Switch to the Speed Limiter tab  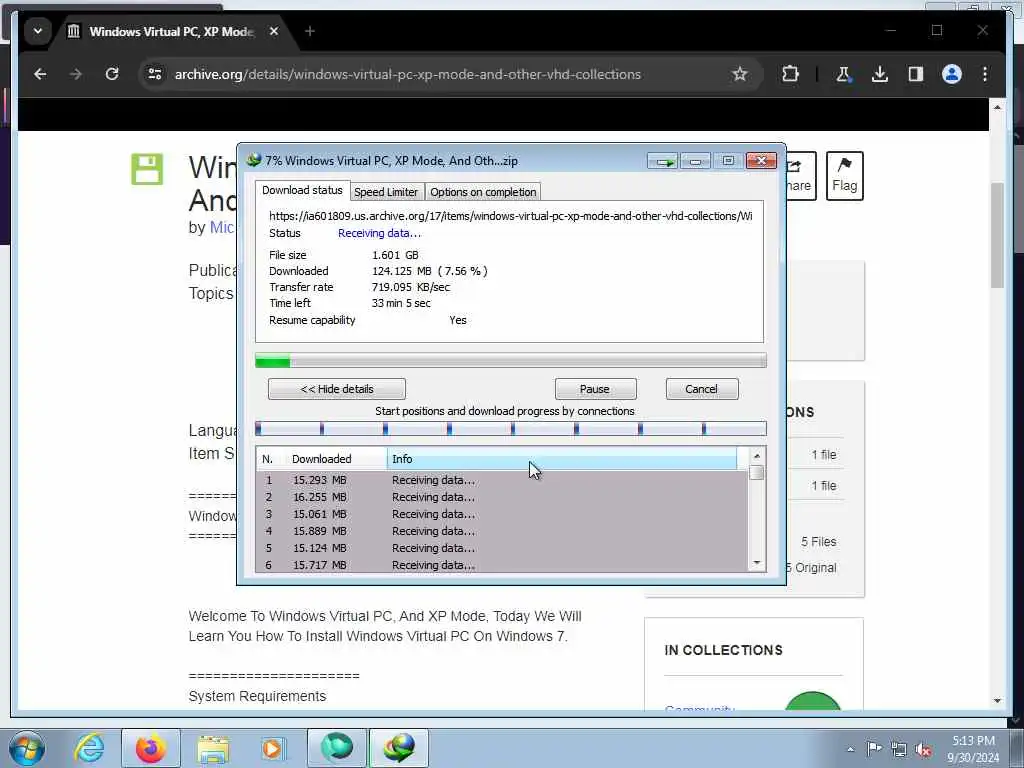pyautogui.click(x=386, y=192)
